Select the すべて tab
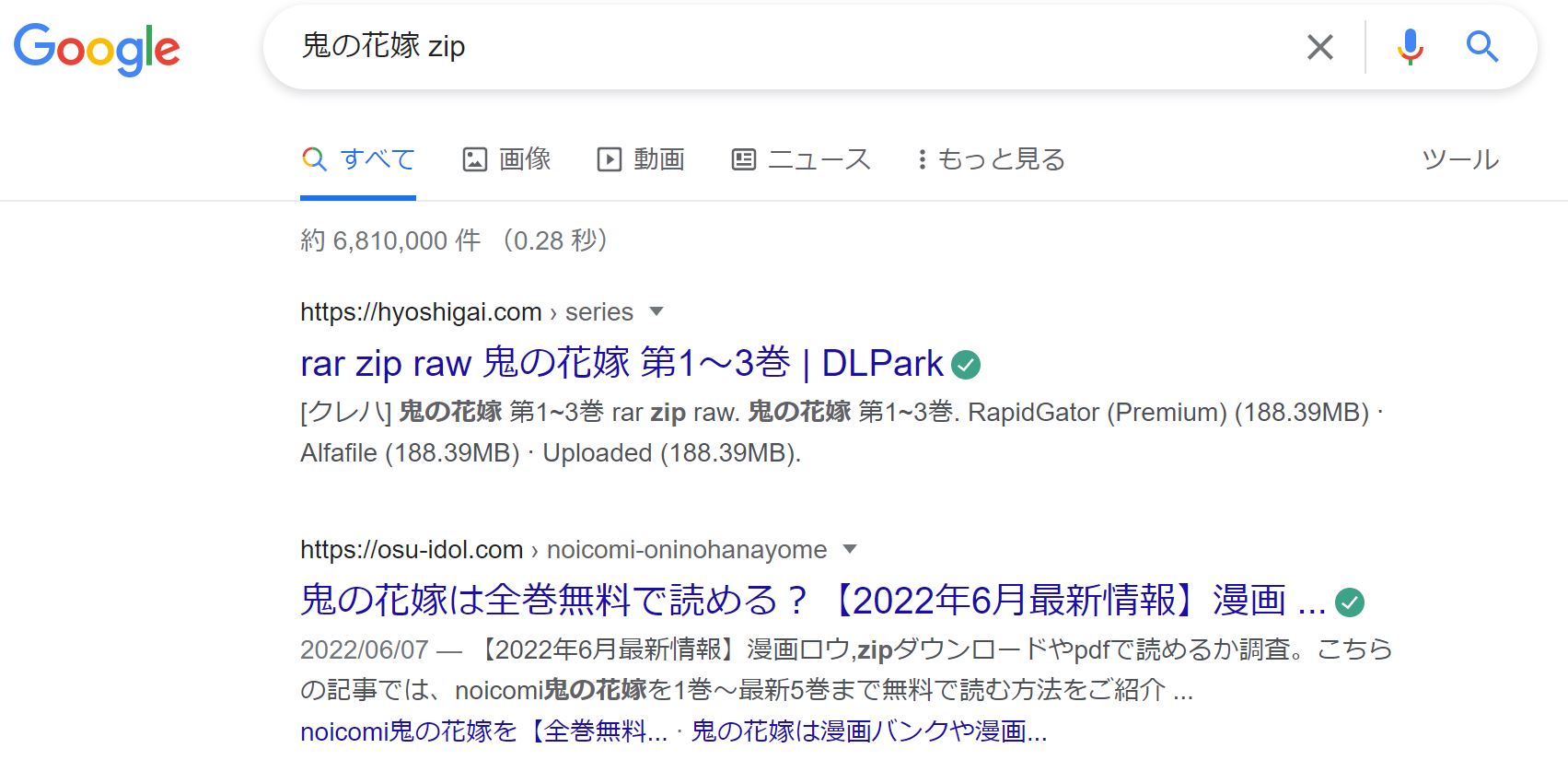 pos(358,159)
